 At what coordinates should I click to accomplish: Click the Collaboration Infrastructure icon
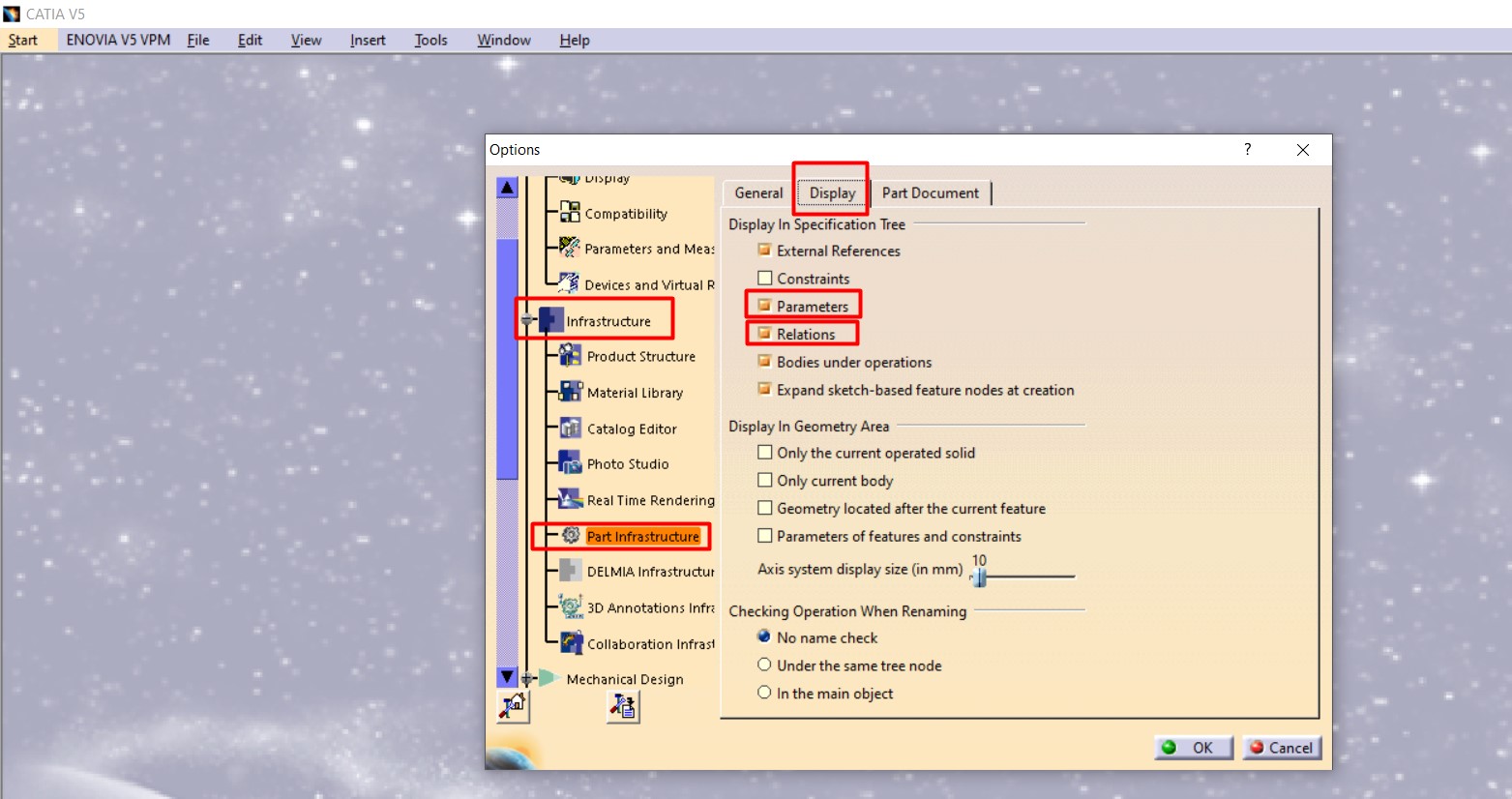[571, 642]
